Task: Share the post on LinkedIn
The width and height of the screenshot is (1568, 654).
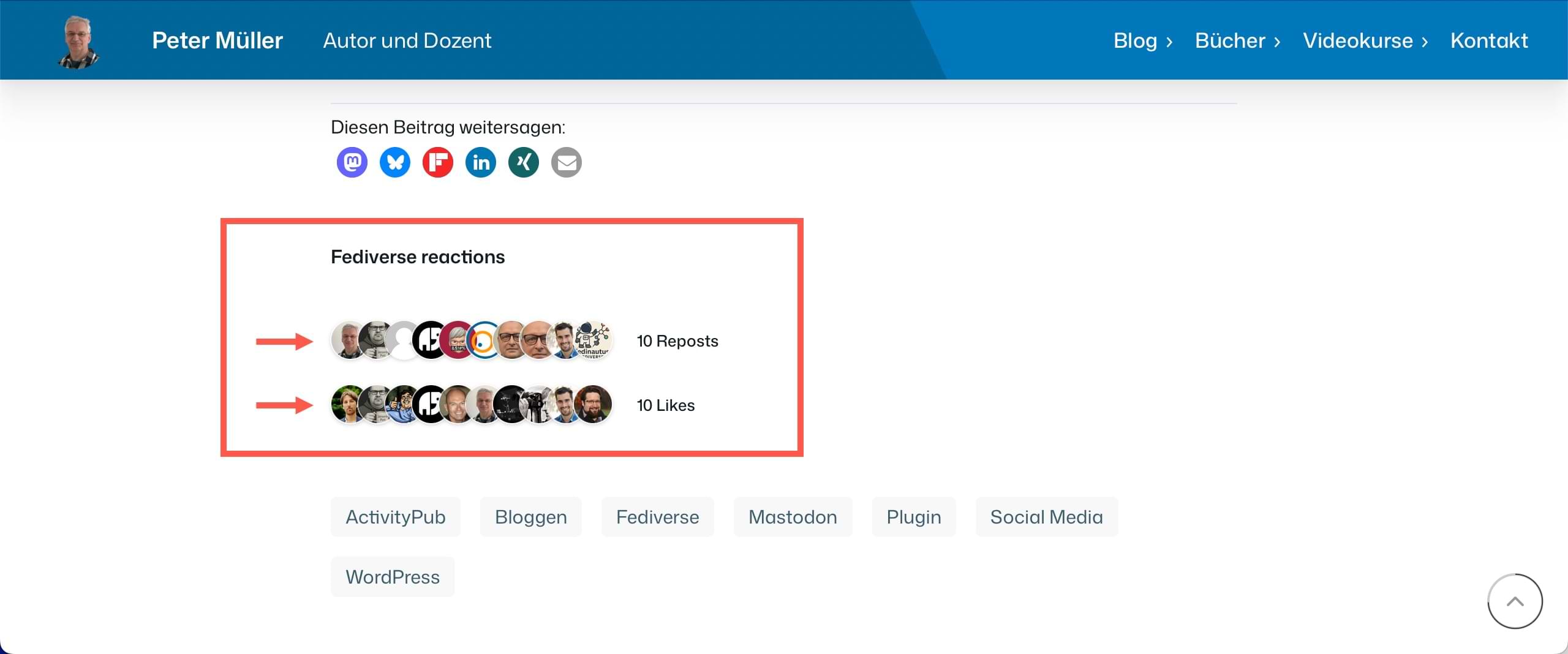Action: coord(480,162)
